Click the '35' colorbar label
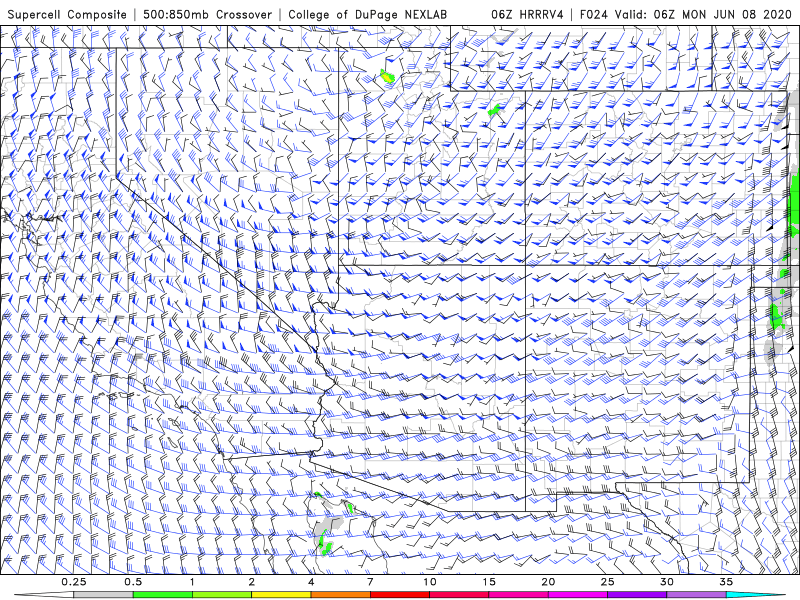 click(x=726, y=582)
